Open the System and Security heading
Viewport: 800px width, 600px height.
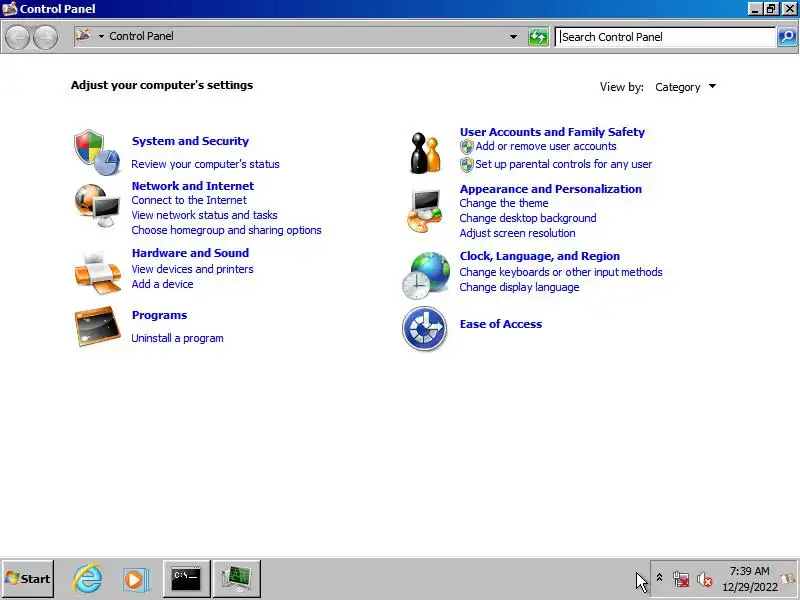[x=190, y=141]
